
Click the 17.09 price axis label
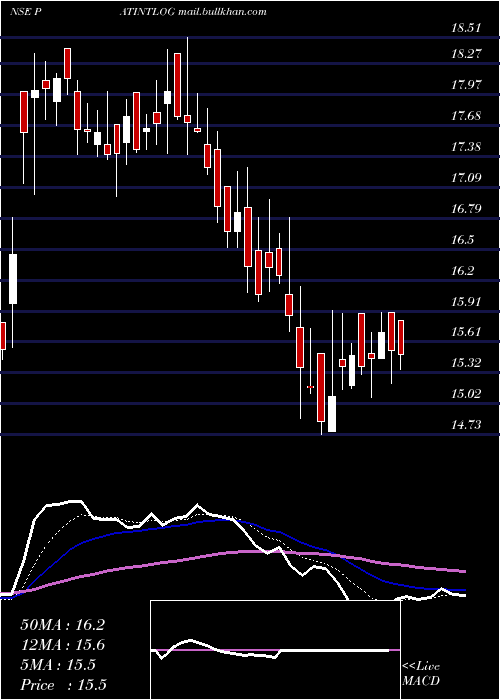click(466, 178)
